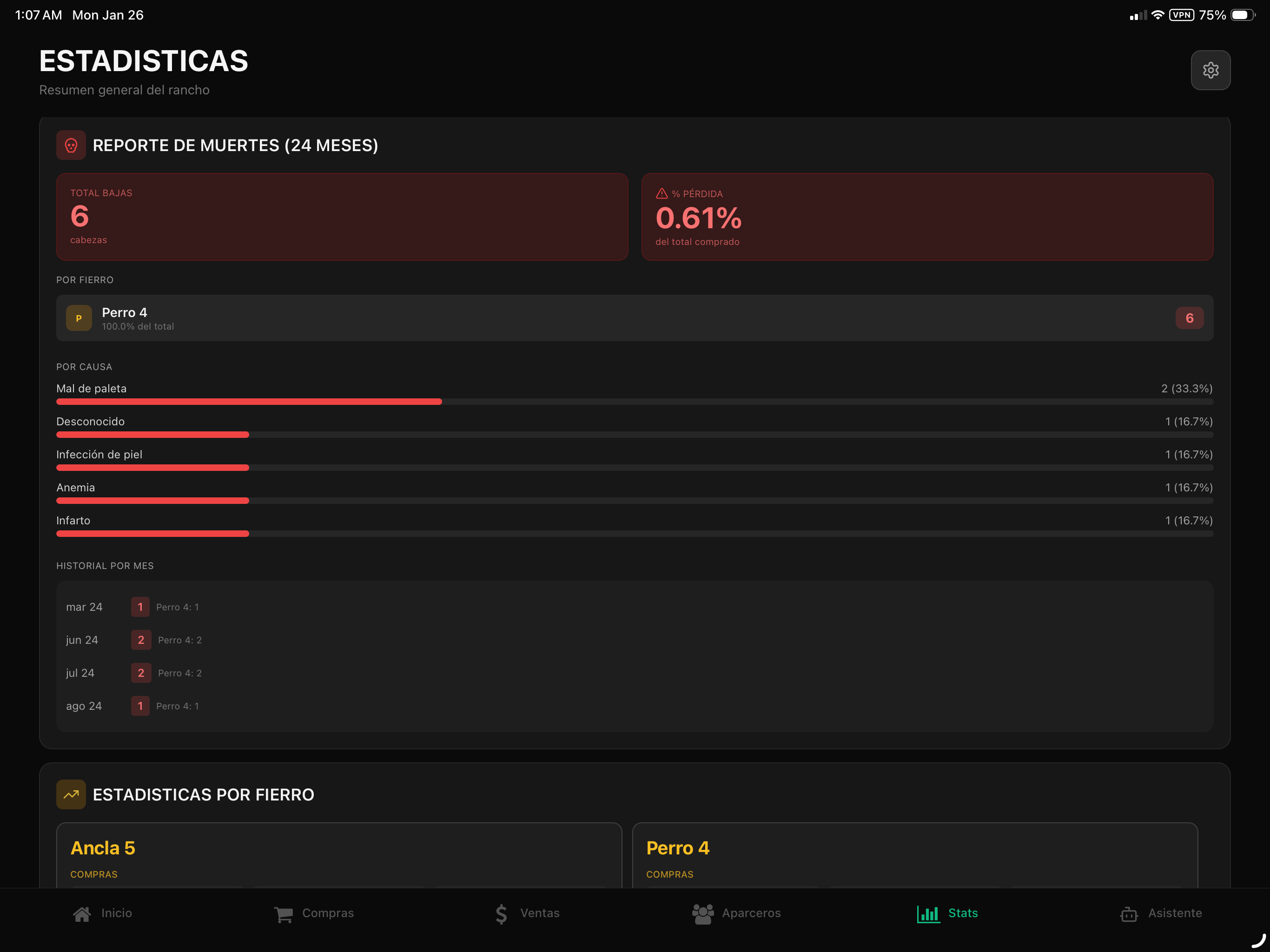
Task: Tap the bar chart Stats icon
Action: point(928,913)
